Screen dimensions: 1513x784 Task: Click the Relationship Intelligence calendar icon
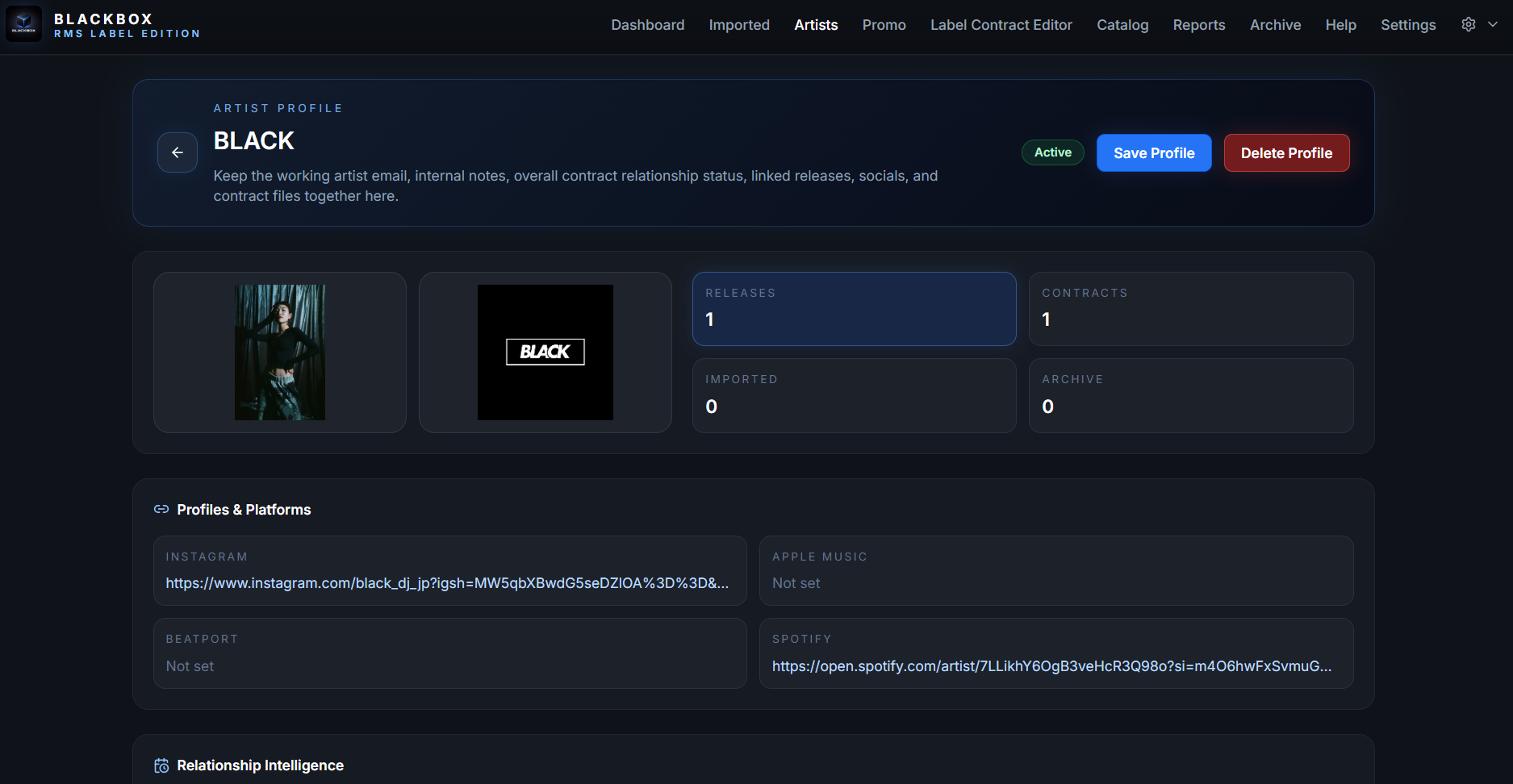click(x=161, y=765)
